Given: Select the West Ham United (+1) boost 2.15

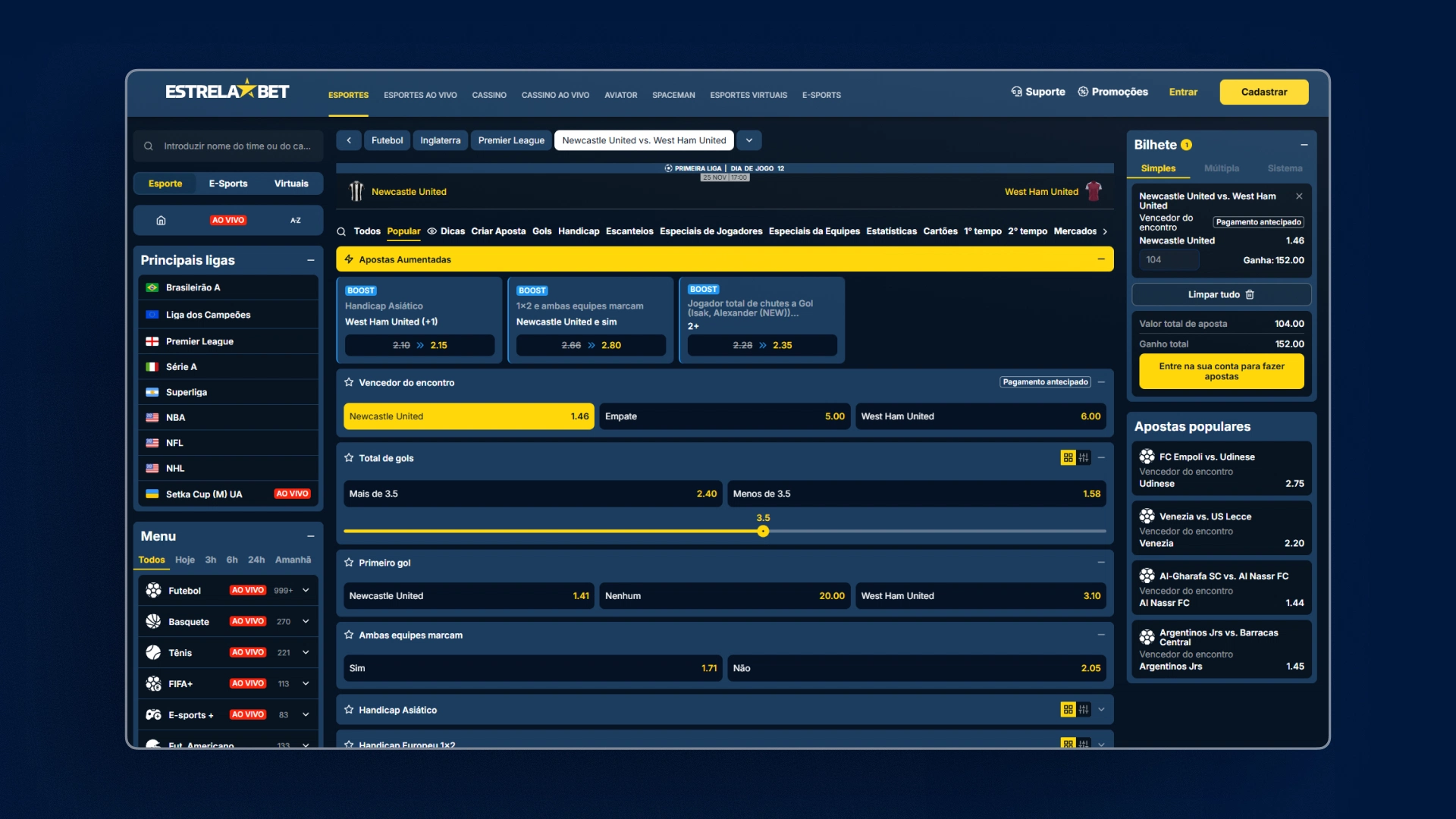Looking at the screenshot, I should tap(419, 345).
